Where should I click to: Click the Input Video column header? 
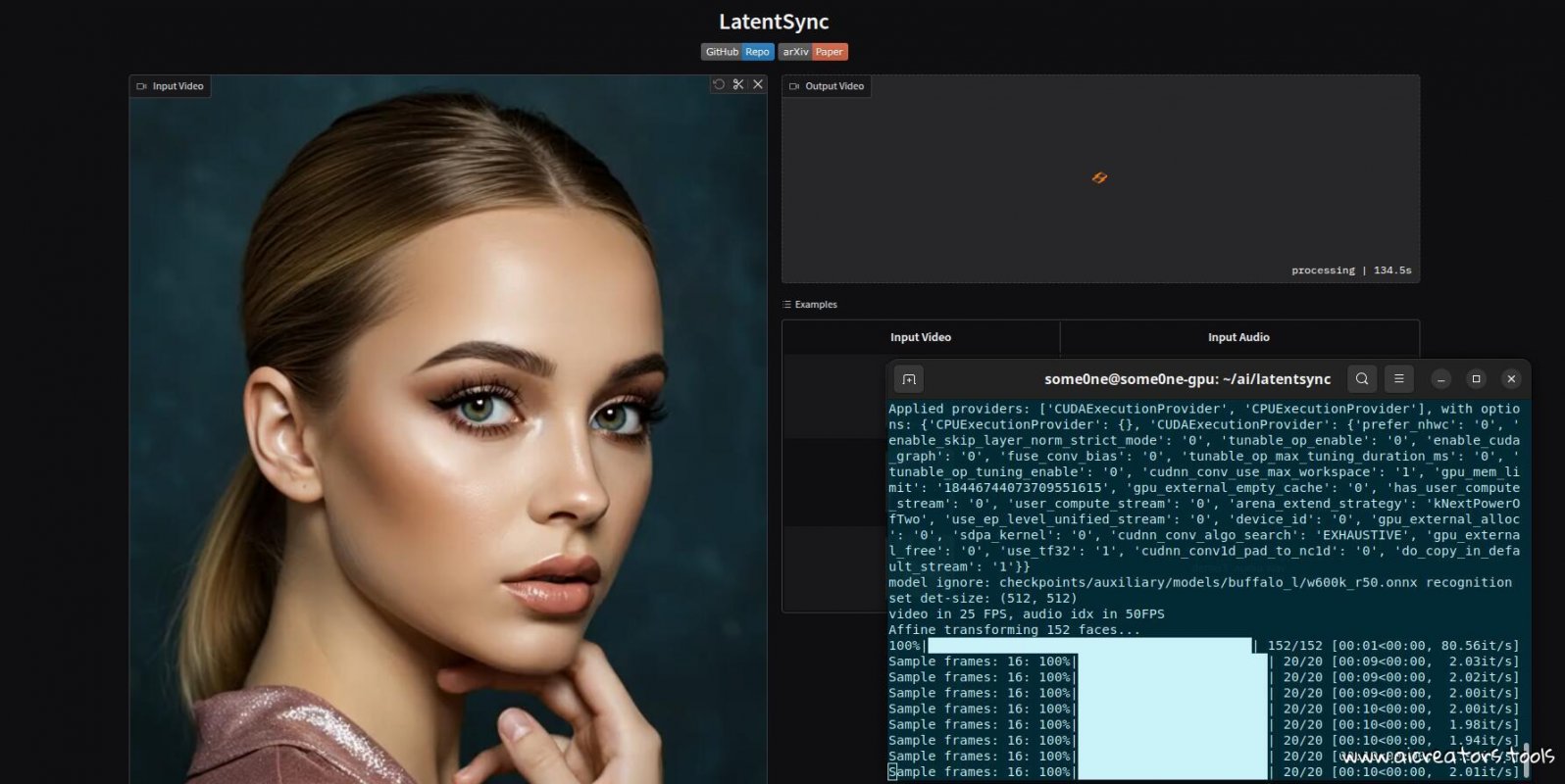[x=921, y=337]
